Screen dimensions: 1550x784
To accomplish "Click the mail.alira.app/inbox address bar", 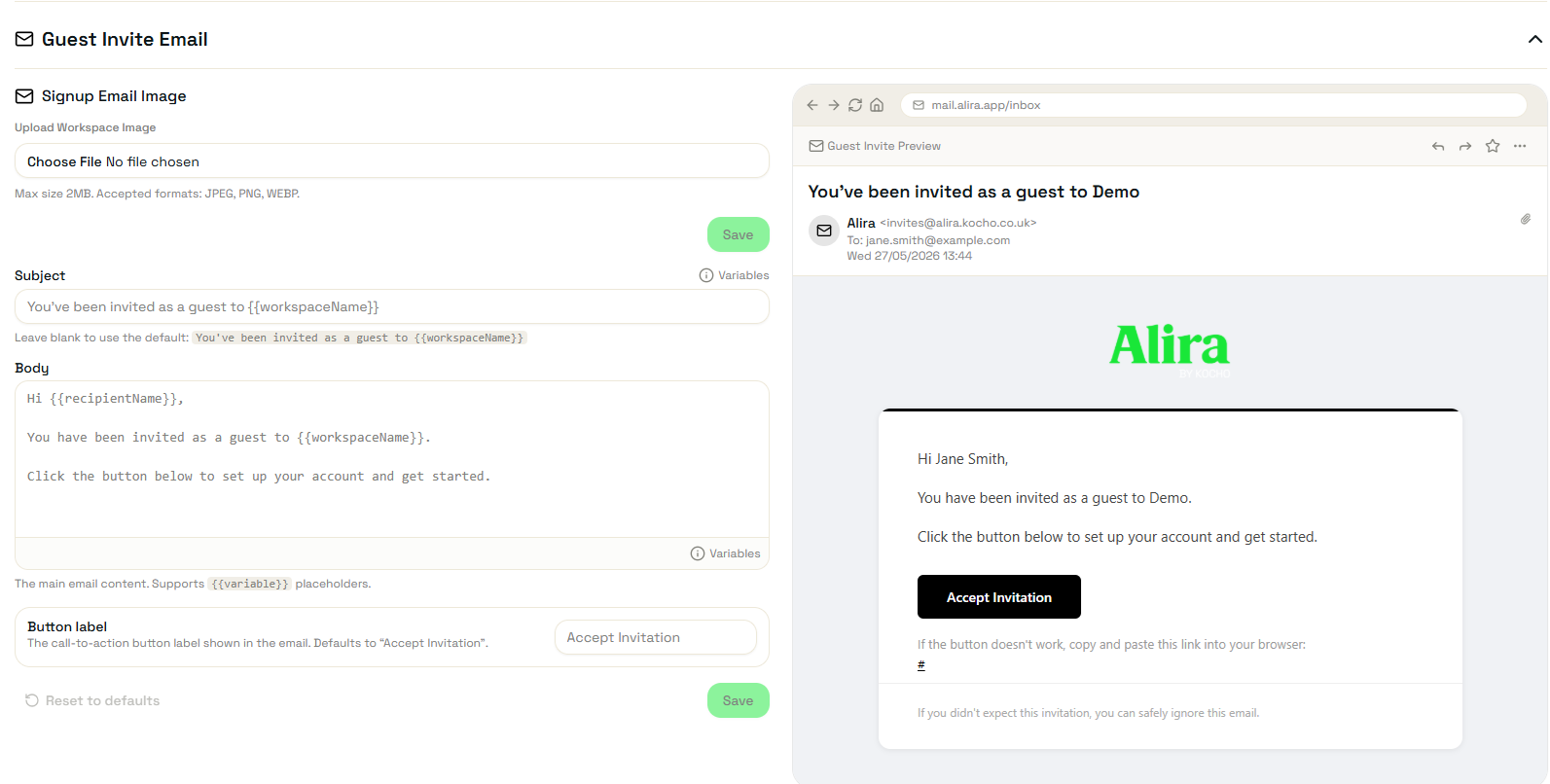I will click(1213, 105).
